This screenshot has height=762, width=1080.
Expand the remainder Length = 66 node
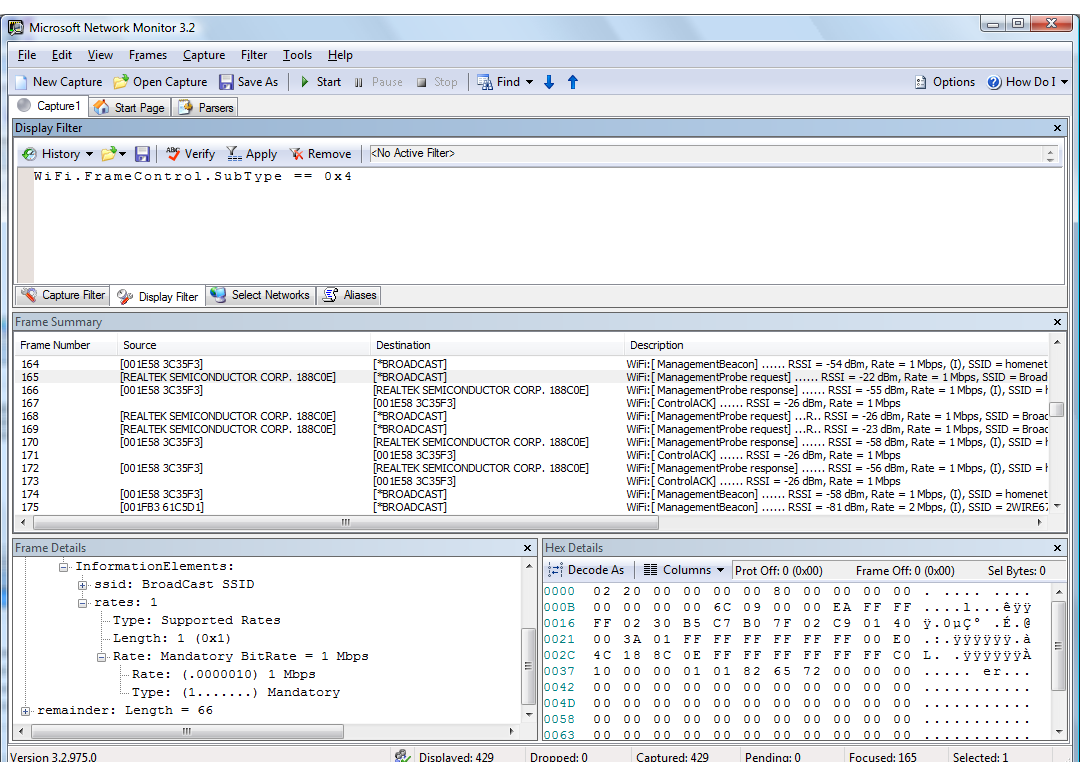25,710
